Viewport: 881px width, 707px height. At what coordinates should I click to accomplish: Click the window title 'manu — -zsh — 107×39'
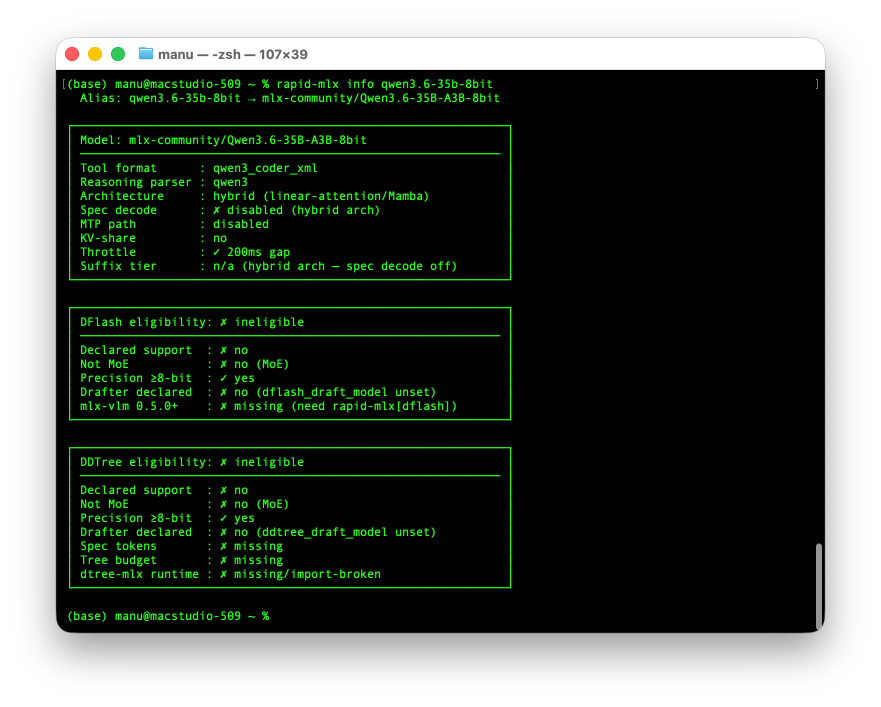[233, 55]
